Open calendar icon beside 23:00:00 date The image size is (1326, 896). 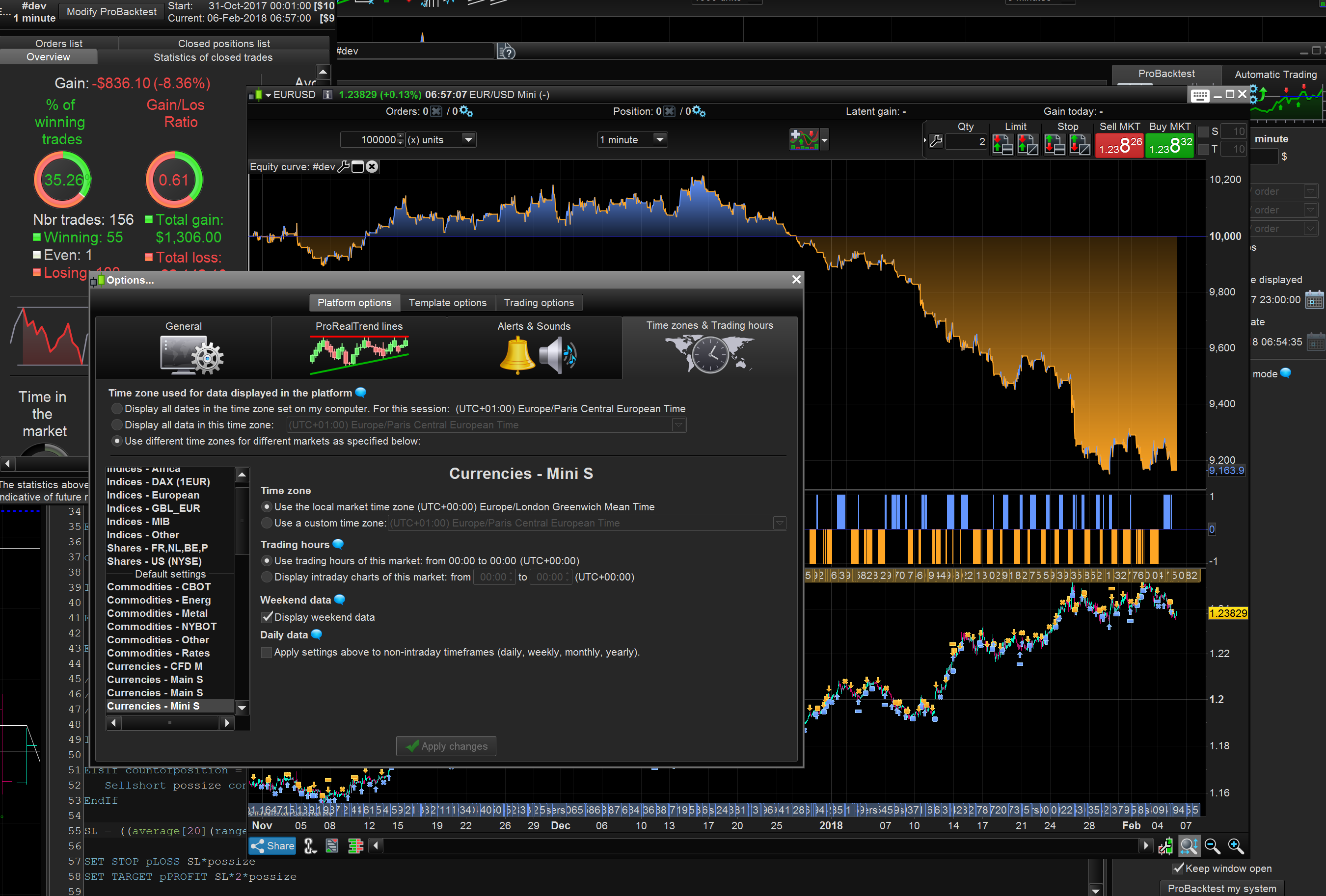tap(1315, 299)
